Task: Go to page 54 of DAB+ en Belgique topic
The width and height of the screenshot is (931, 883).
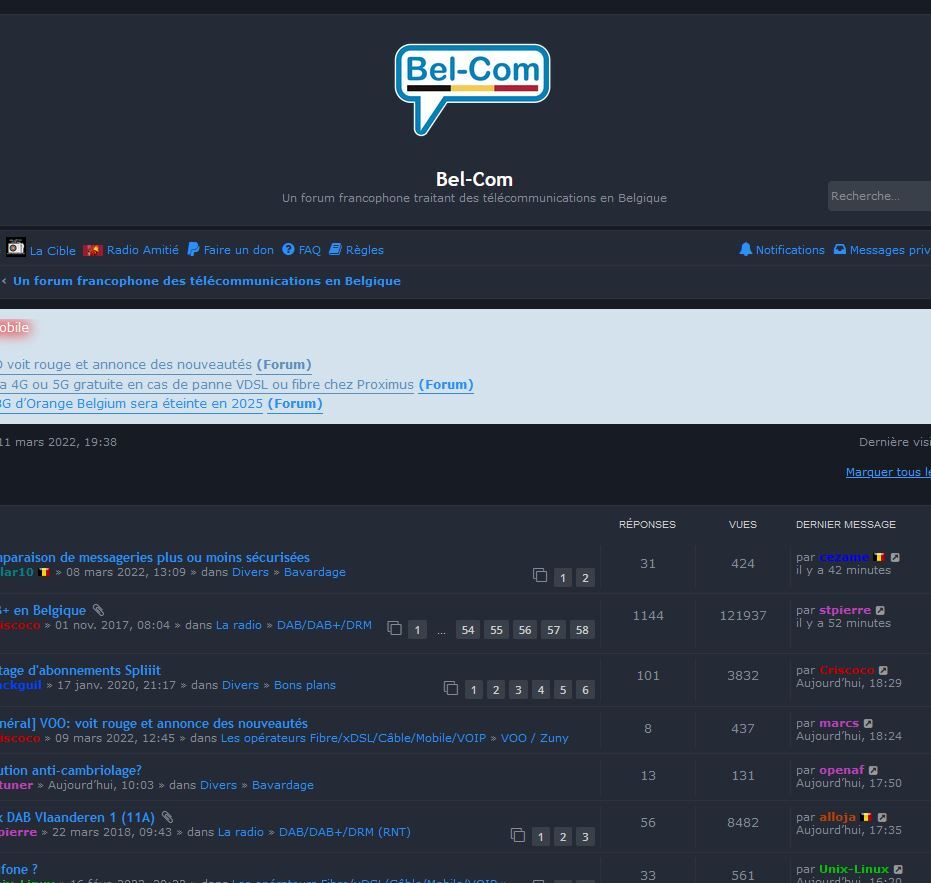Action: [468, 630]
